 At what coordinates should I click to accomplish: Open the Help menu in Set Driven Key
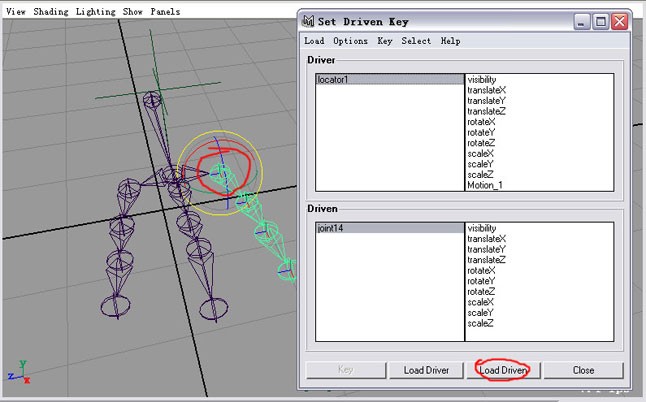coord(450,41)
